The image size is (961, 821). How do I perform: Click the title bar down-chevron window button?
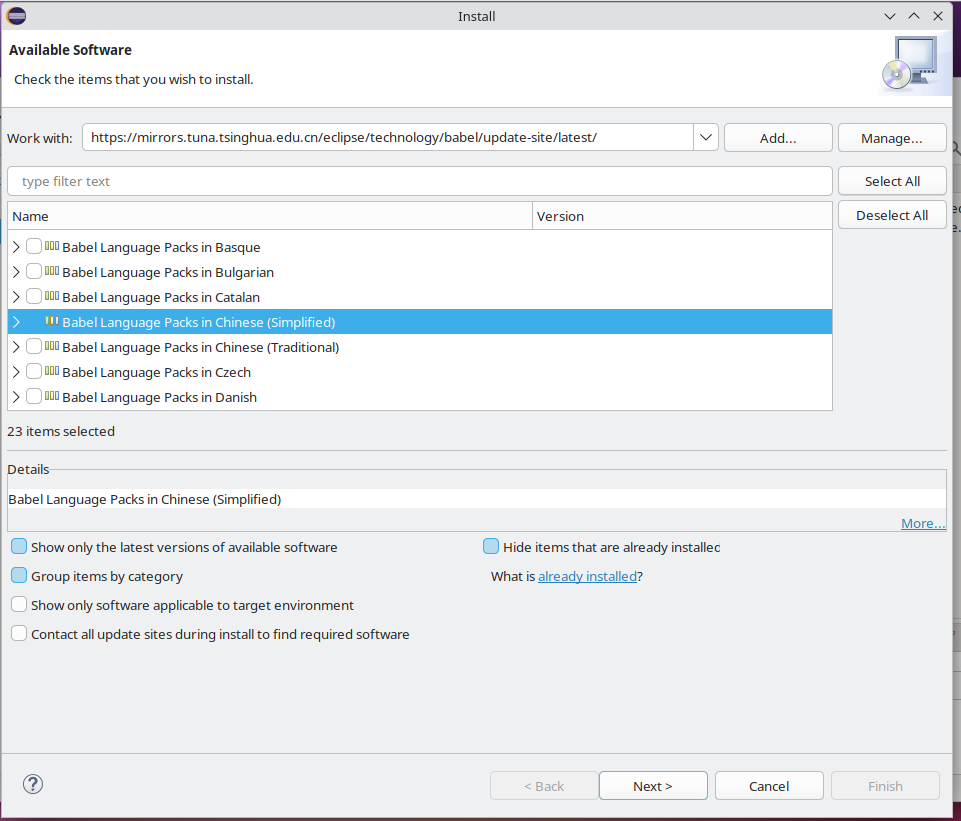[890, 17]
